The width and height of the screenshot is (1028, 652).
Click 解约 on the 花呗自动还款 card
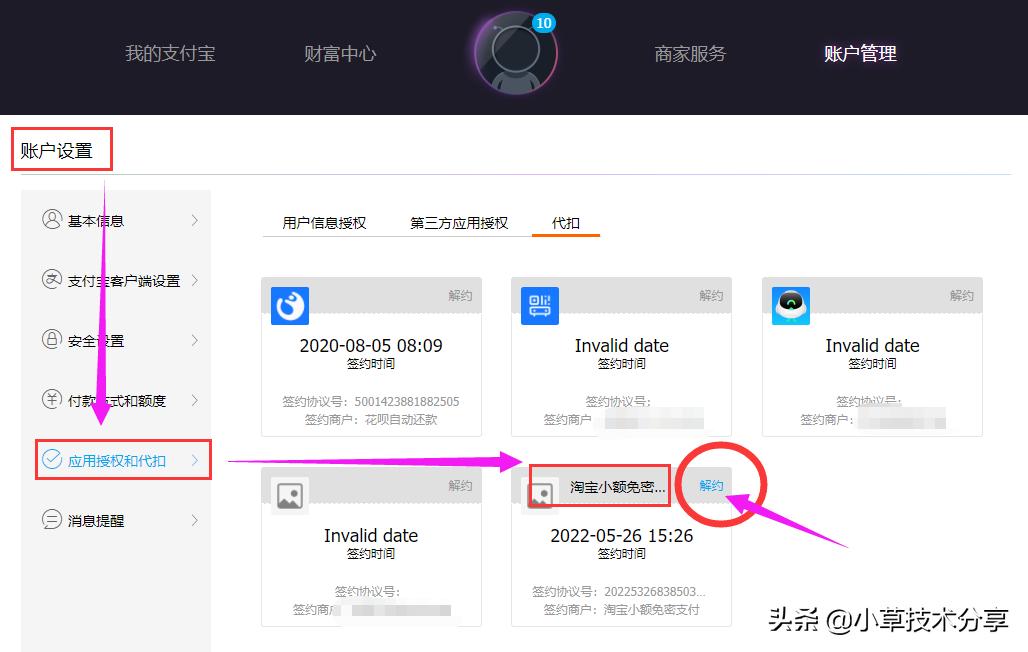459,295
